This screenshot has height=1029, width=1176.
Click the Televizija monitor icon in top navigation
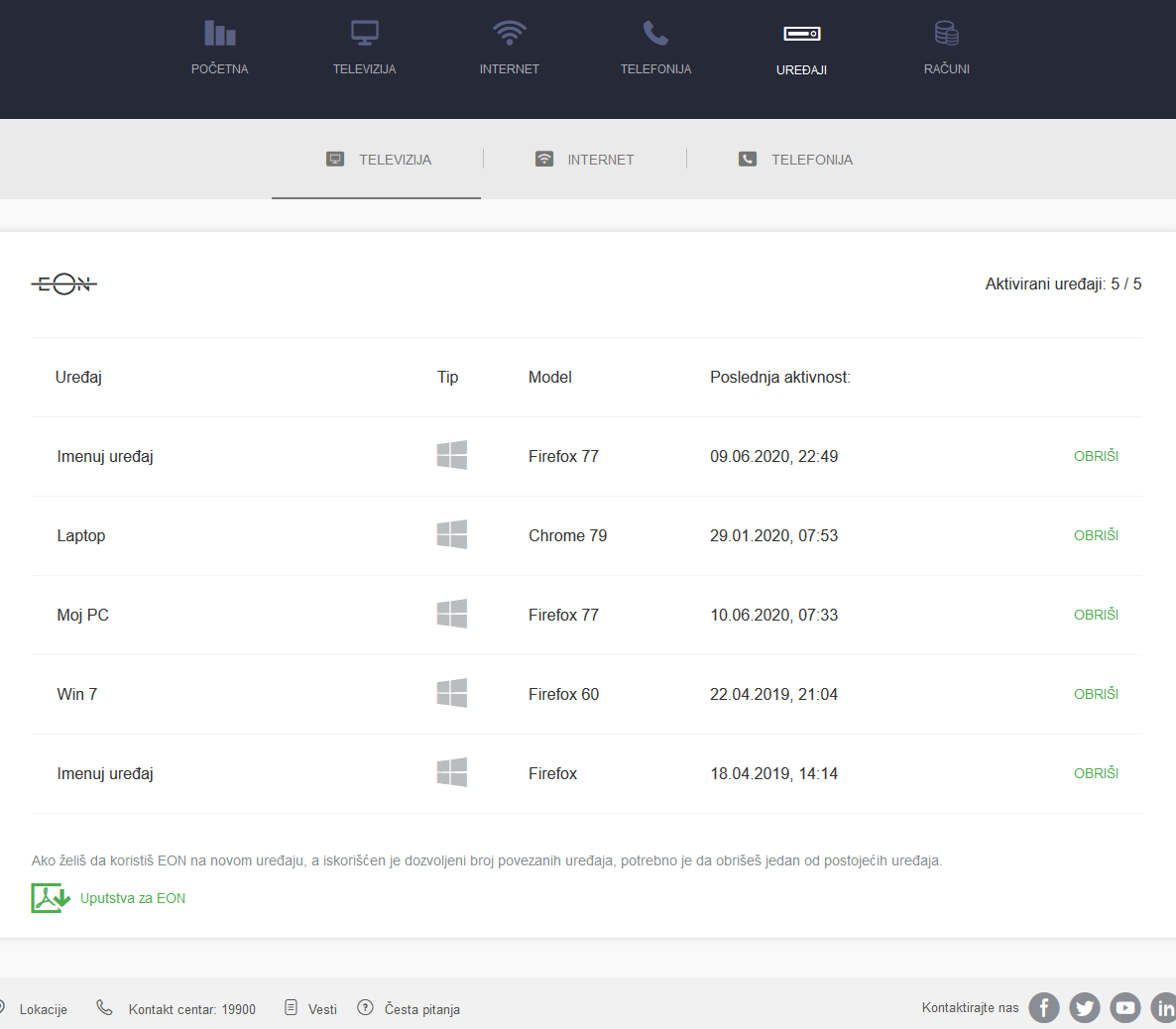tap(365, 33)
